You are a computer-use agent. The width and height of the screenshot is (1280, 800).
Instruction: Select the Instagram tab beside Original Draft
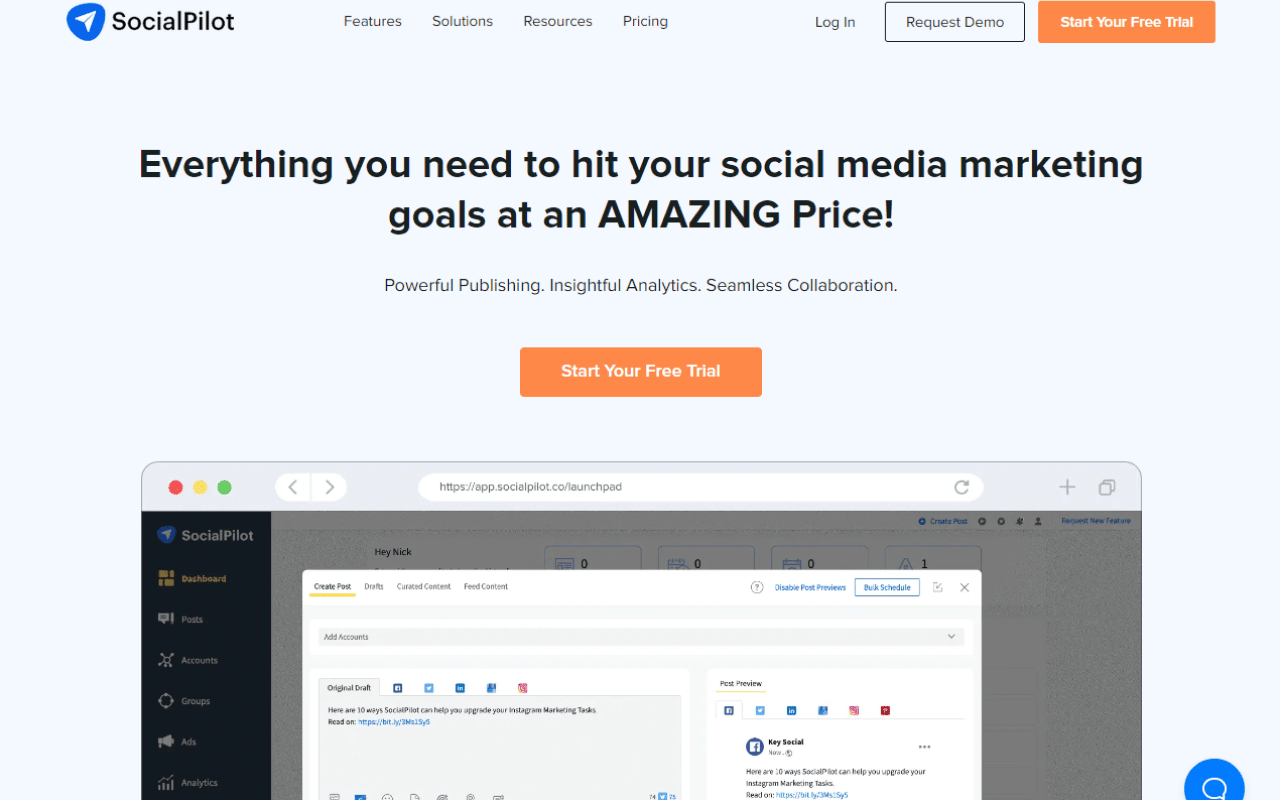[522, 688]
